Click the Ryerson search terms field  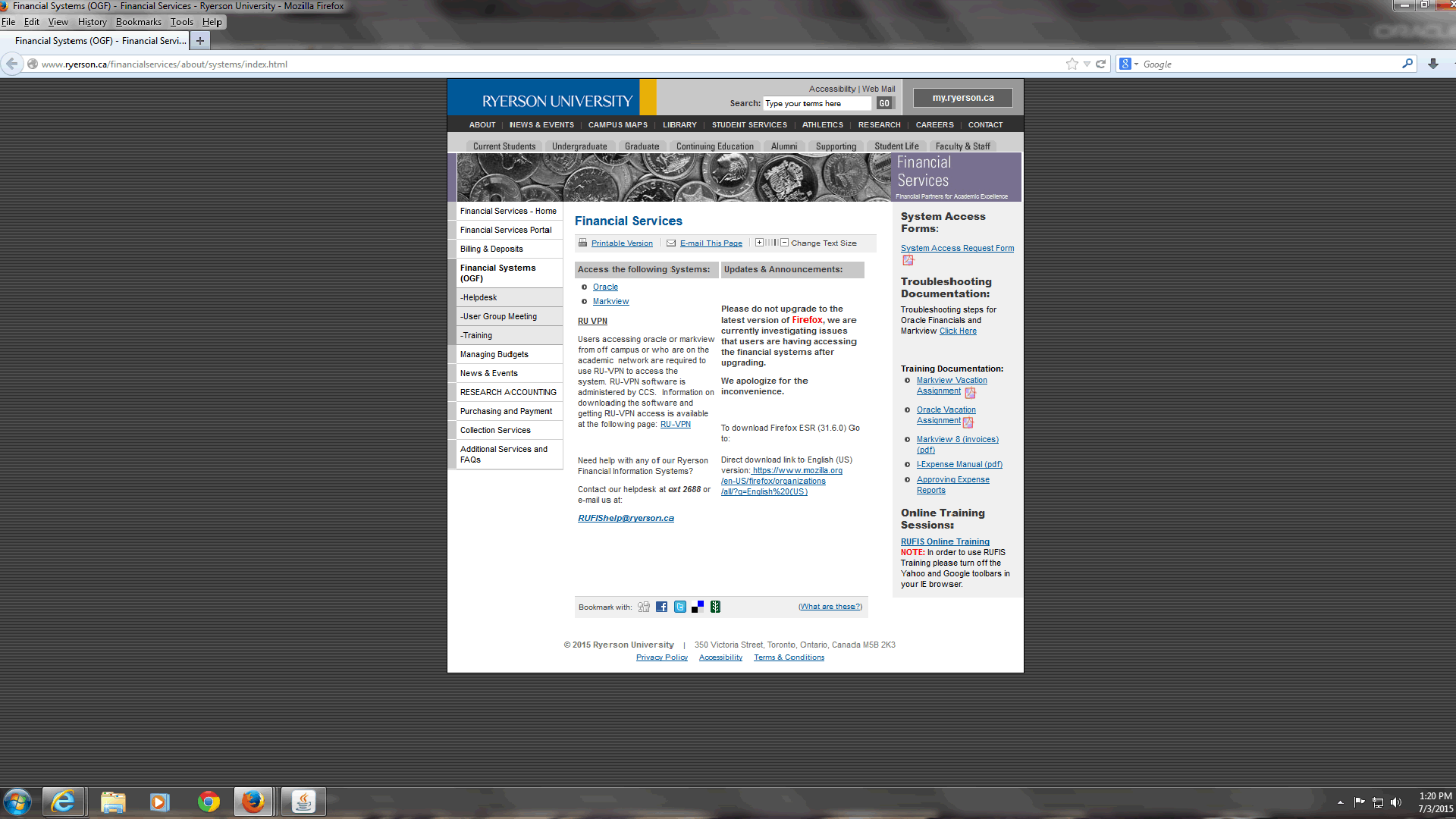817,103
